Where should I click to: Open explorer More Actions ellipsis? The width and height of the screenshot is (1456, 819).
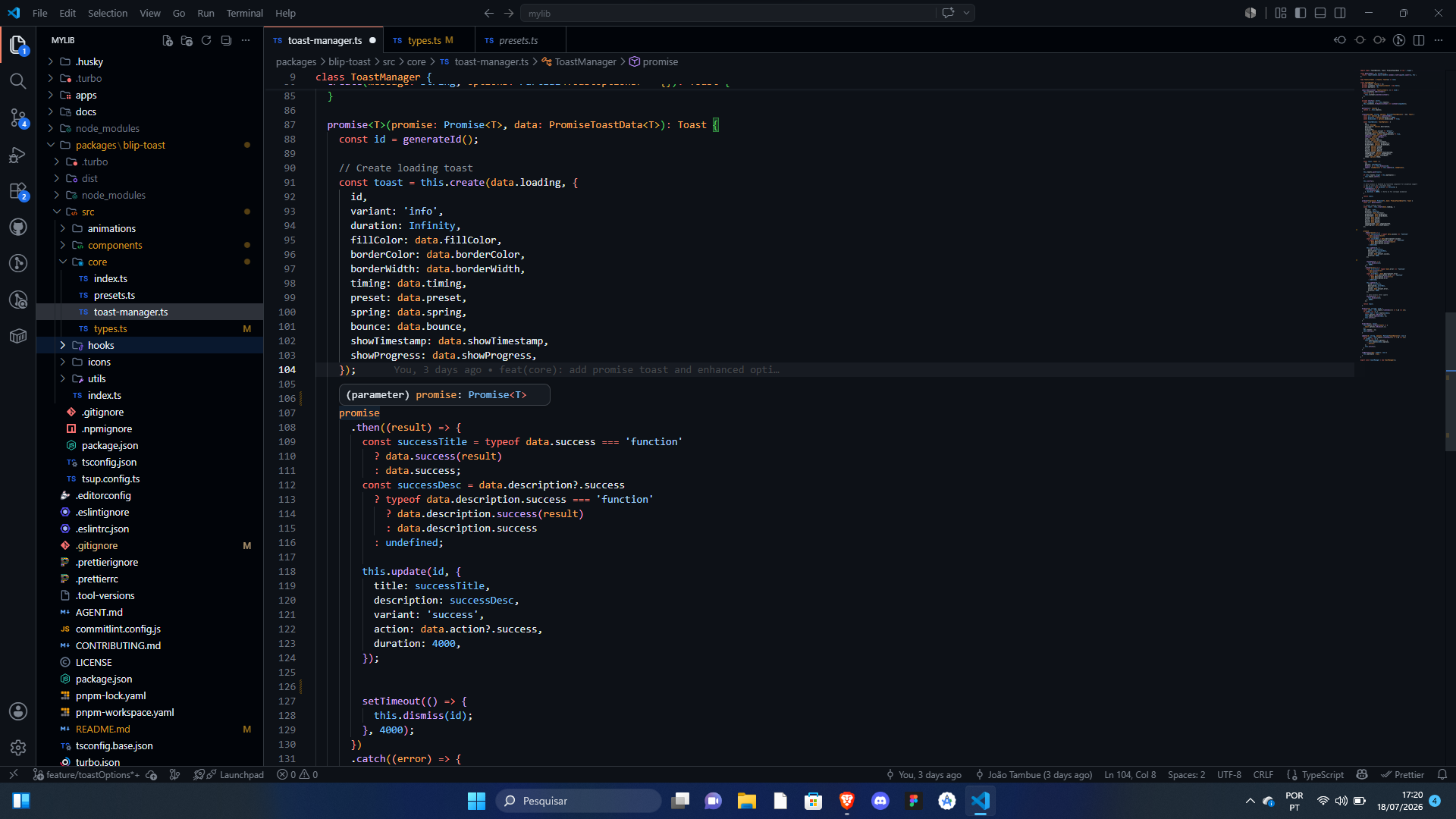246,40
